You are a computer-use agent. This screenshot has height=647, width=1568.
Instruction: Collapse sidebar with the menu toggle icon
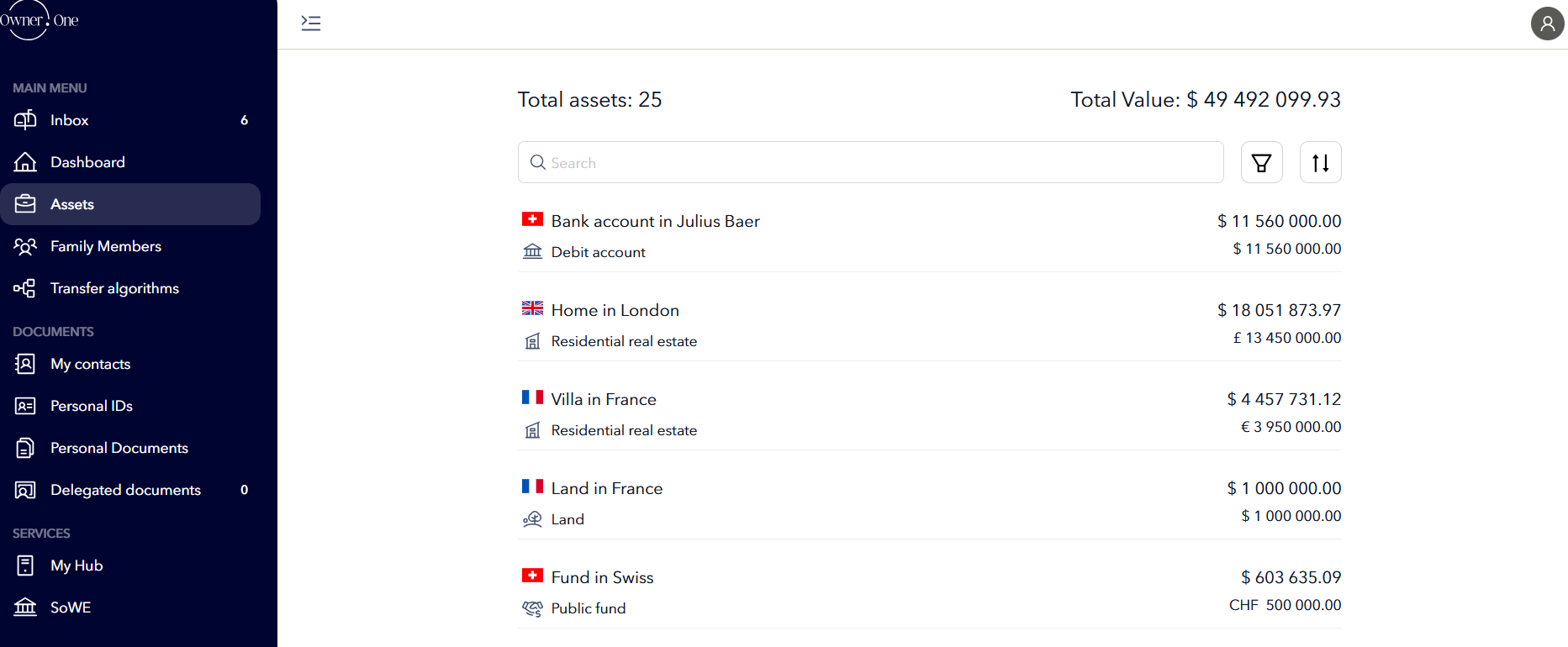(x=311, y=24)
